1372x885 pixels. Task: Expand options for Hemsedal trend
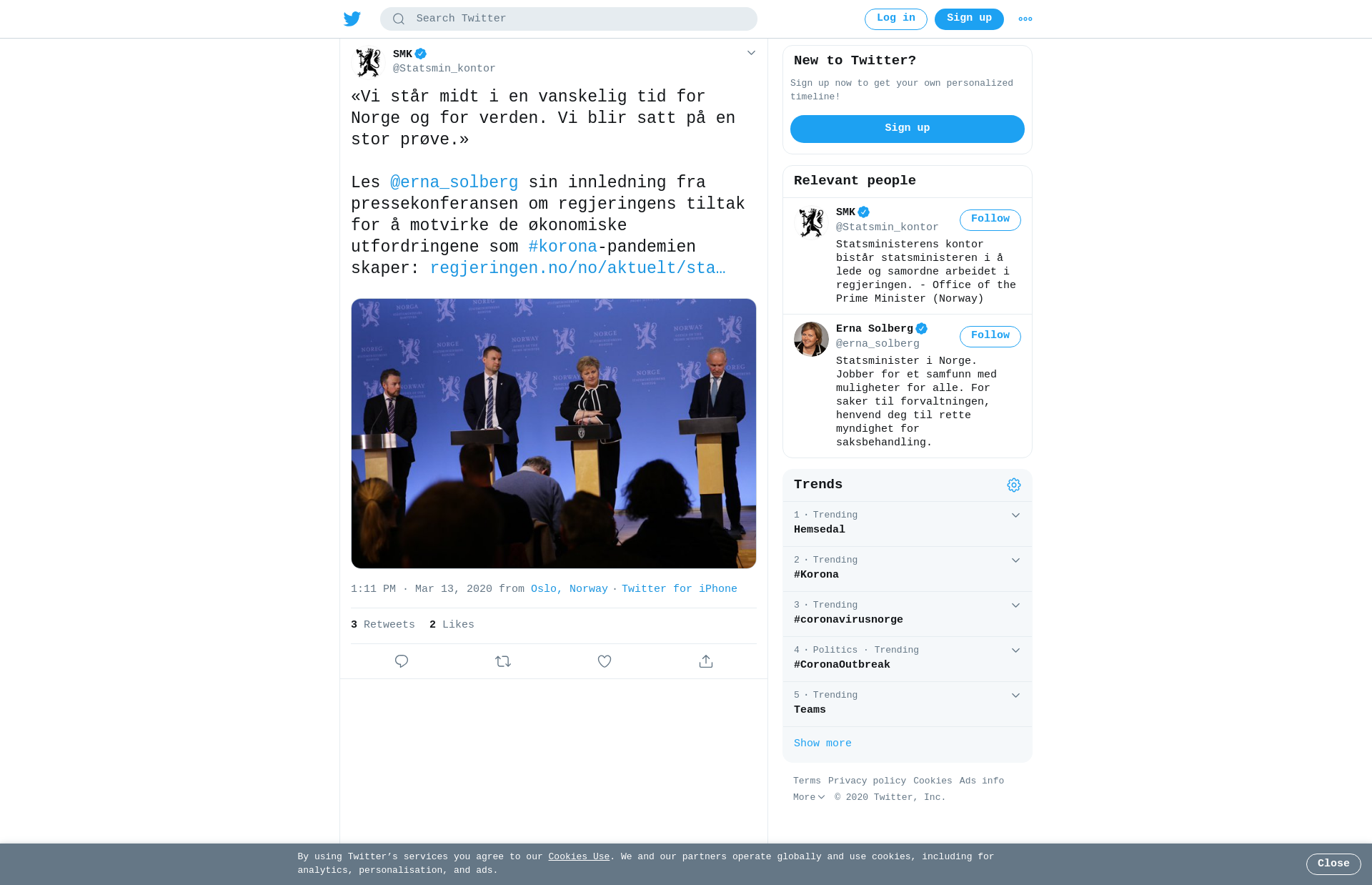coord(1015,515)
